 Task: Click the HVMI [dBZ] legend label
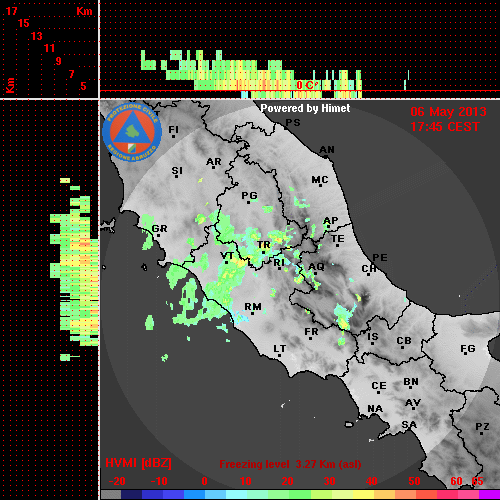[x=138, y=463]
